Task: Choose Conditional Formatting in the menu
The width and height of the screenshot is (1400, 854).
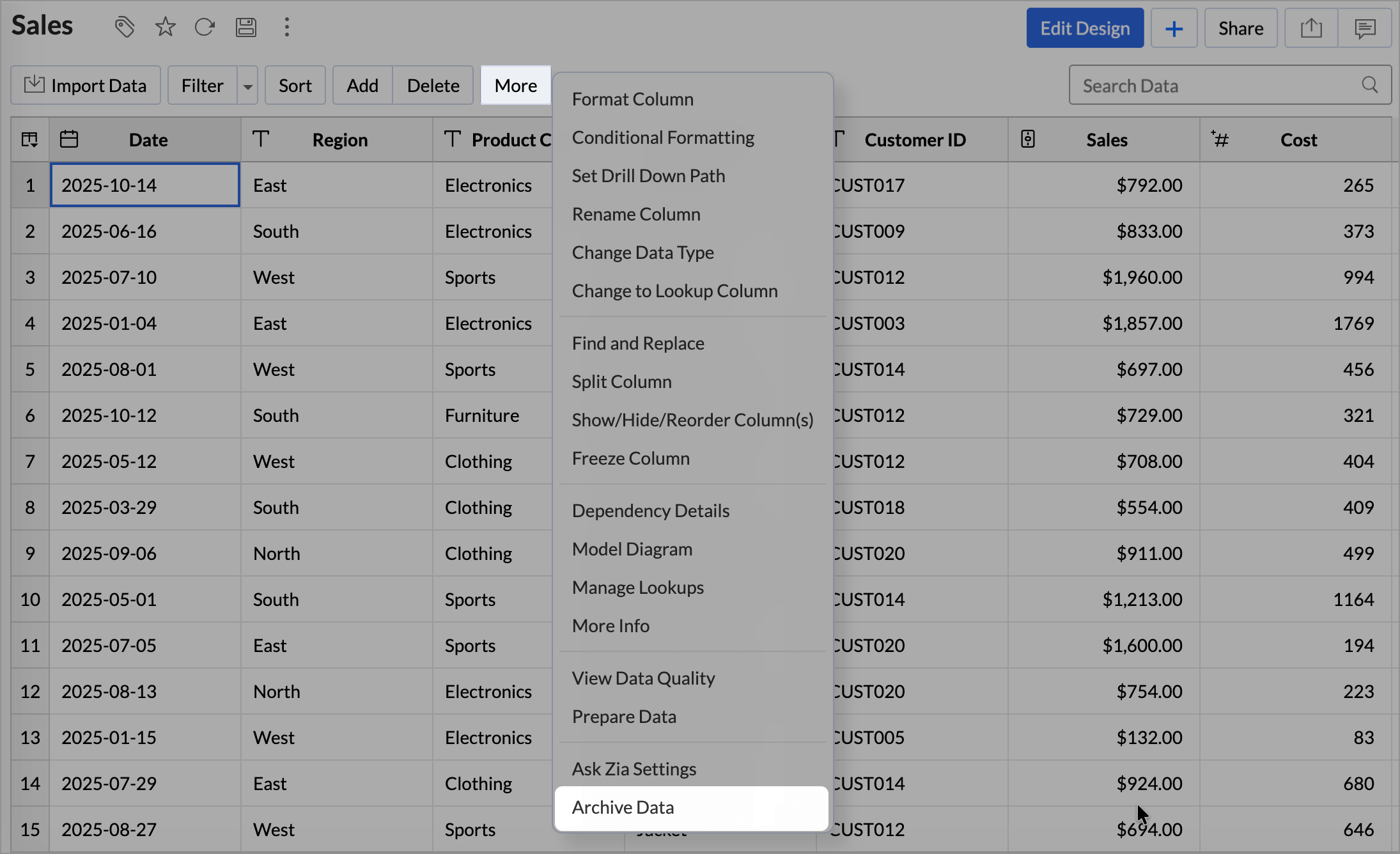Action: click(663, 137)
